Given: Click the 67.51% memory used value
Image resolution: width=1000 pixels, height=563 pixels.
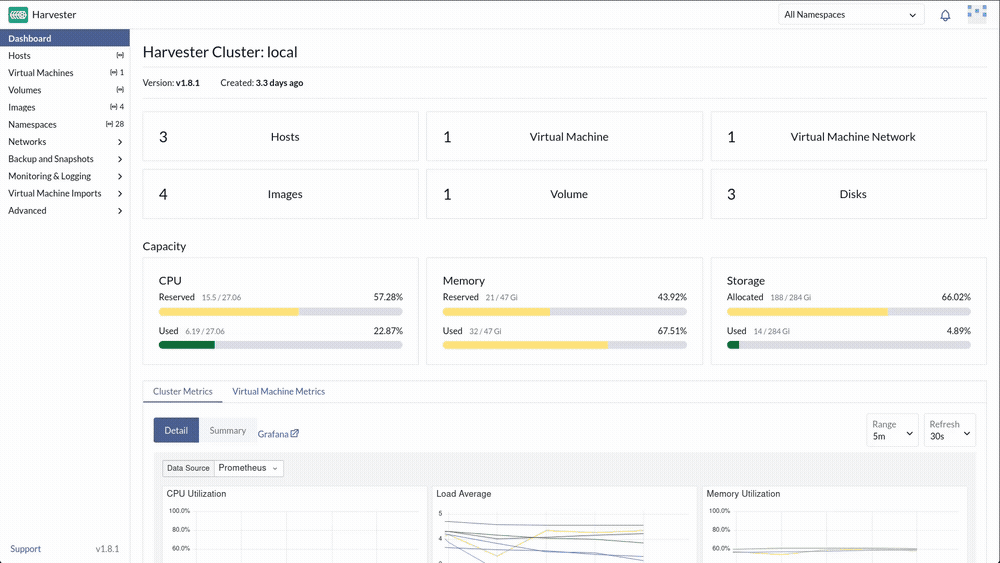Looking at the screenshot, I should [x=672, y=331].
